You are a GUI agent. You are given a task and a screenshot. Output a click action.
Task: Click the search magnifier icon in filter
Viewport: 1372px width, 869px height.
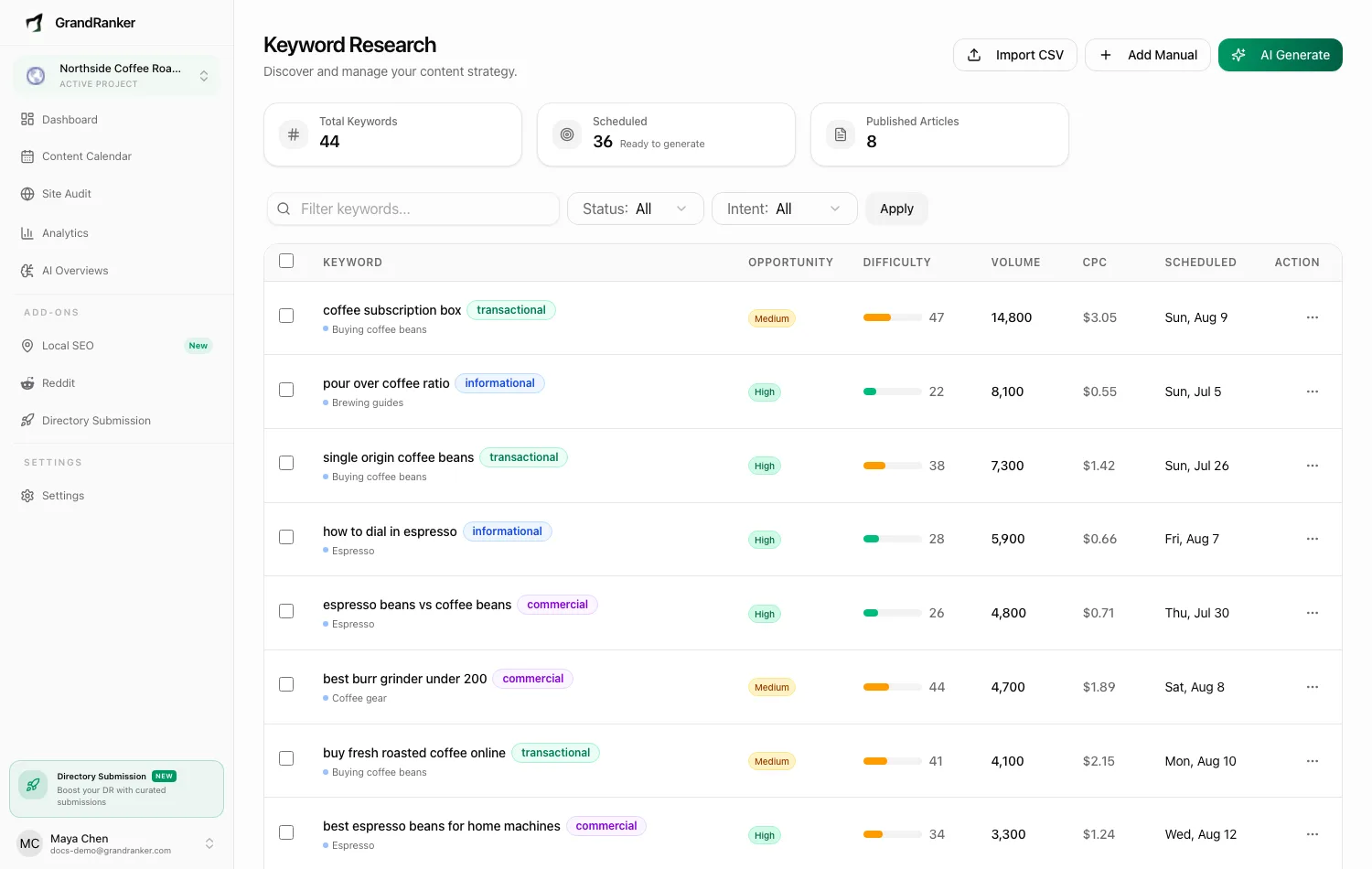284,209
